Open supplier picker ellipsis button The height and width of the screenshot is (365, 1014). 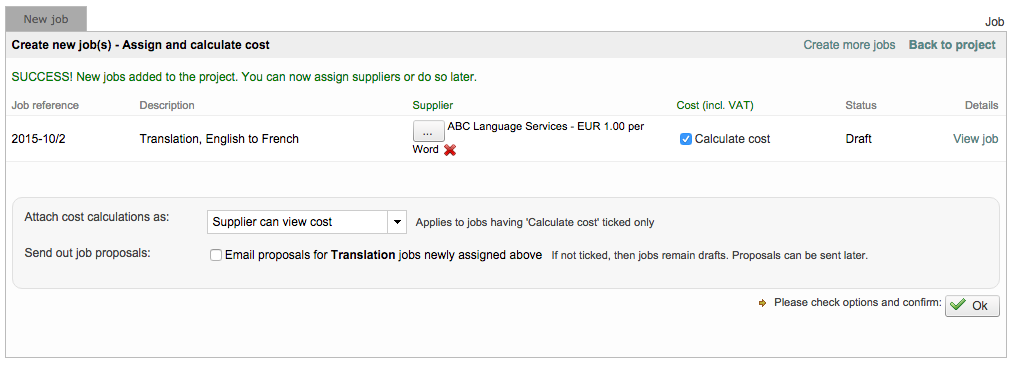pos(428,131)
